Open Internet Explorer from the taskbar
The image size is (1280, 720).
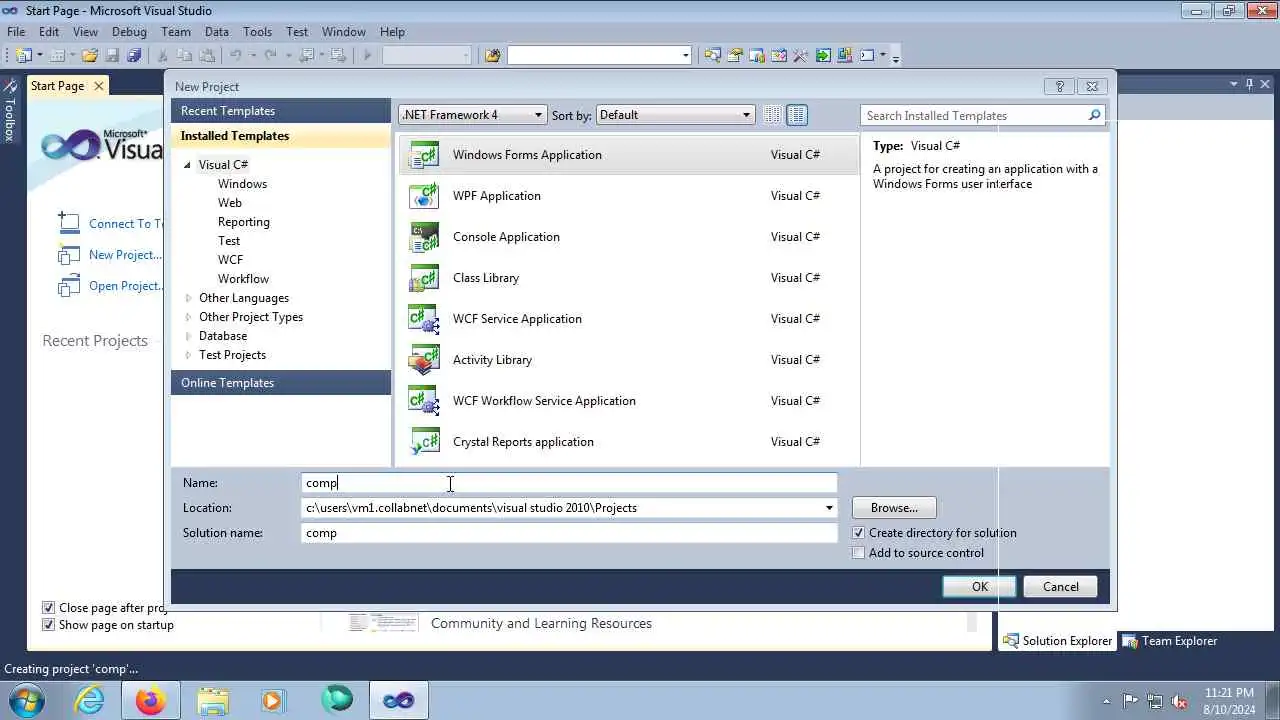(90, 700)
